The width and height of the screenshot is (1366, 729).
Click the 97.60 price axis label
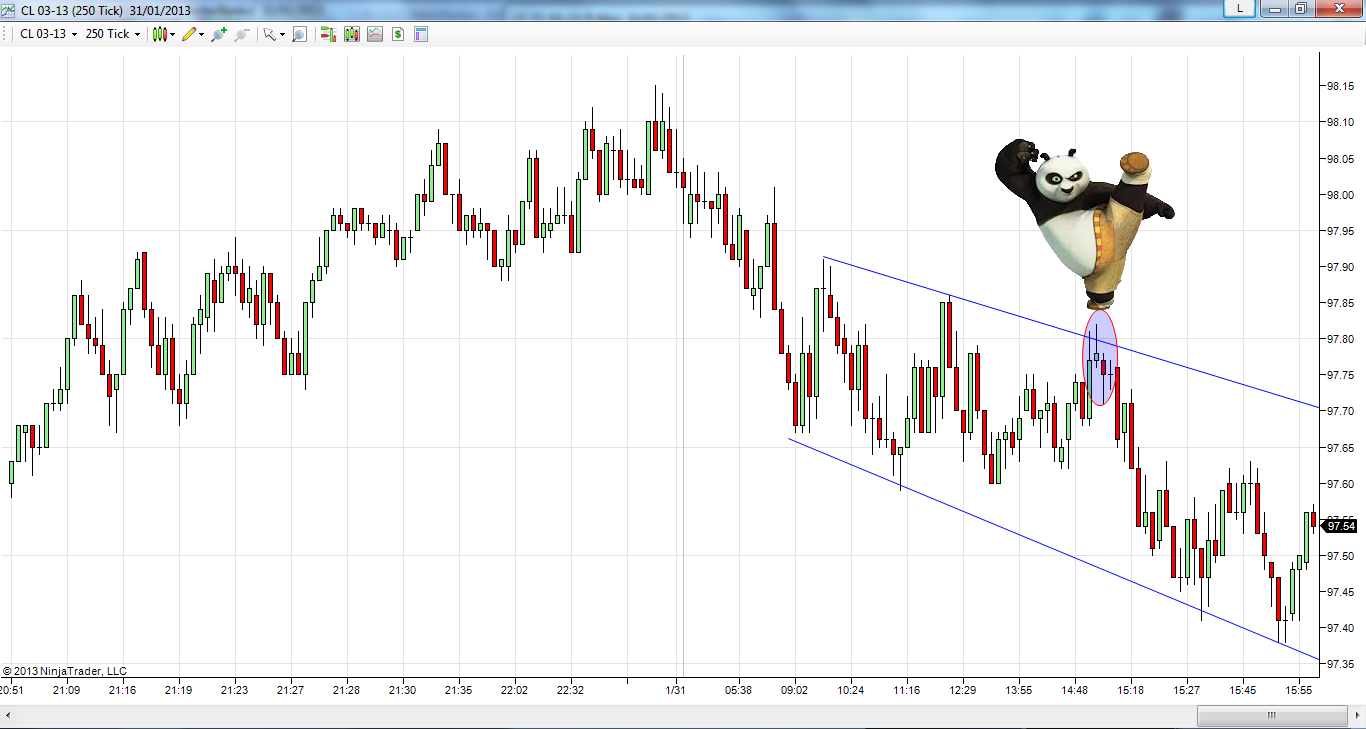(x=1340, y=484)
